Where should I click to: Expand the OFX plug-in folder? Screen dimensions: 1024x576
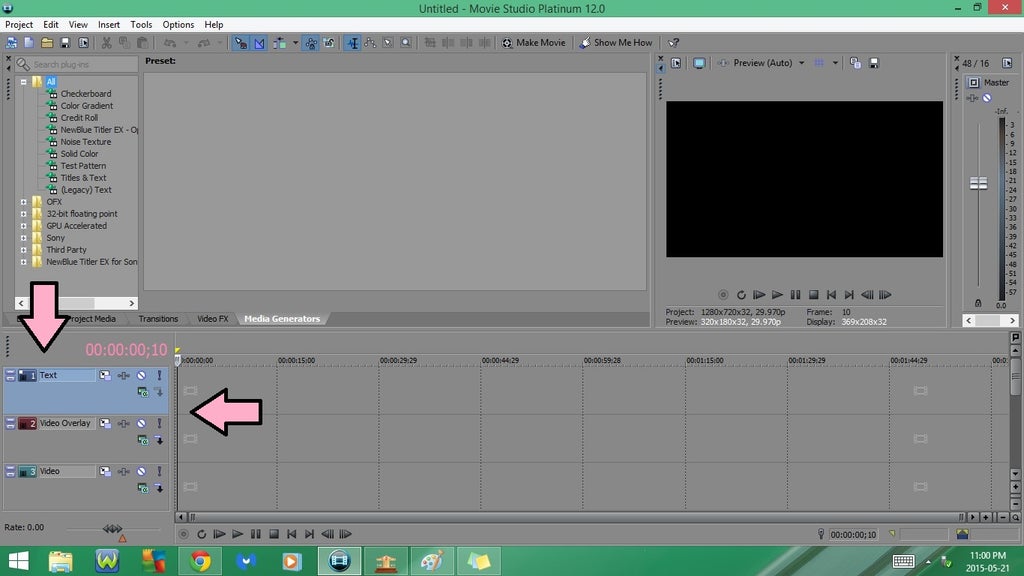click(x=23, y=202)
